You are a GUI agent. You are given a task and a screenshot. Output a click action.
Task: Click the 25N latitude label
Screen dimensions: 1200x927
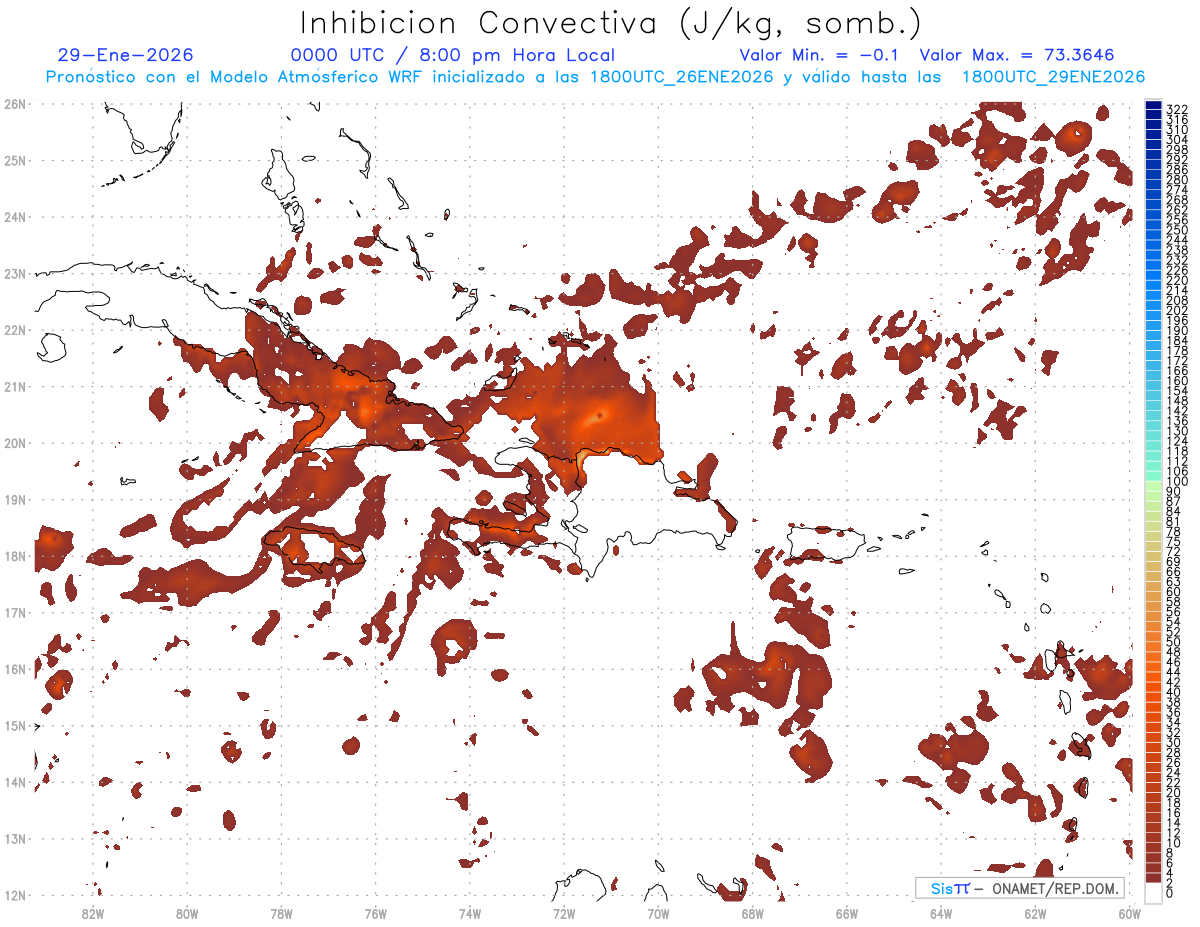pyautogui.click(x=15, y=160)
